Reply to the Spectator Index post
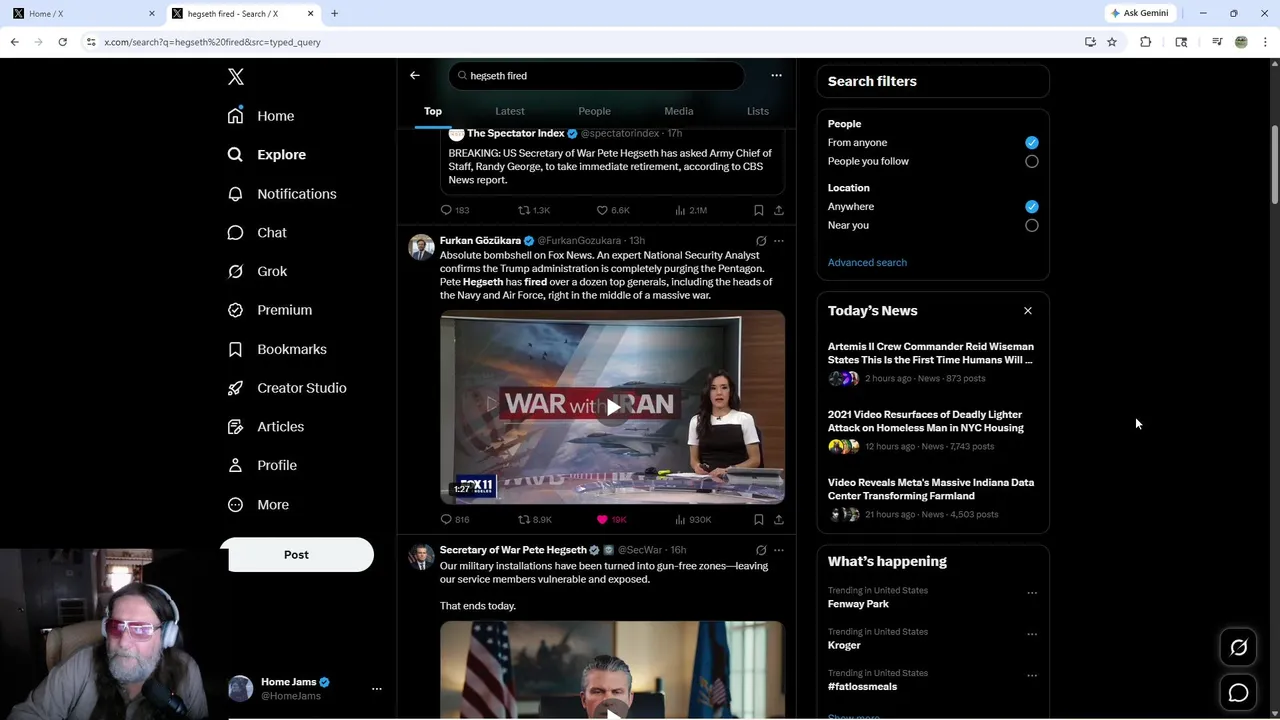 coord(455,210)
